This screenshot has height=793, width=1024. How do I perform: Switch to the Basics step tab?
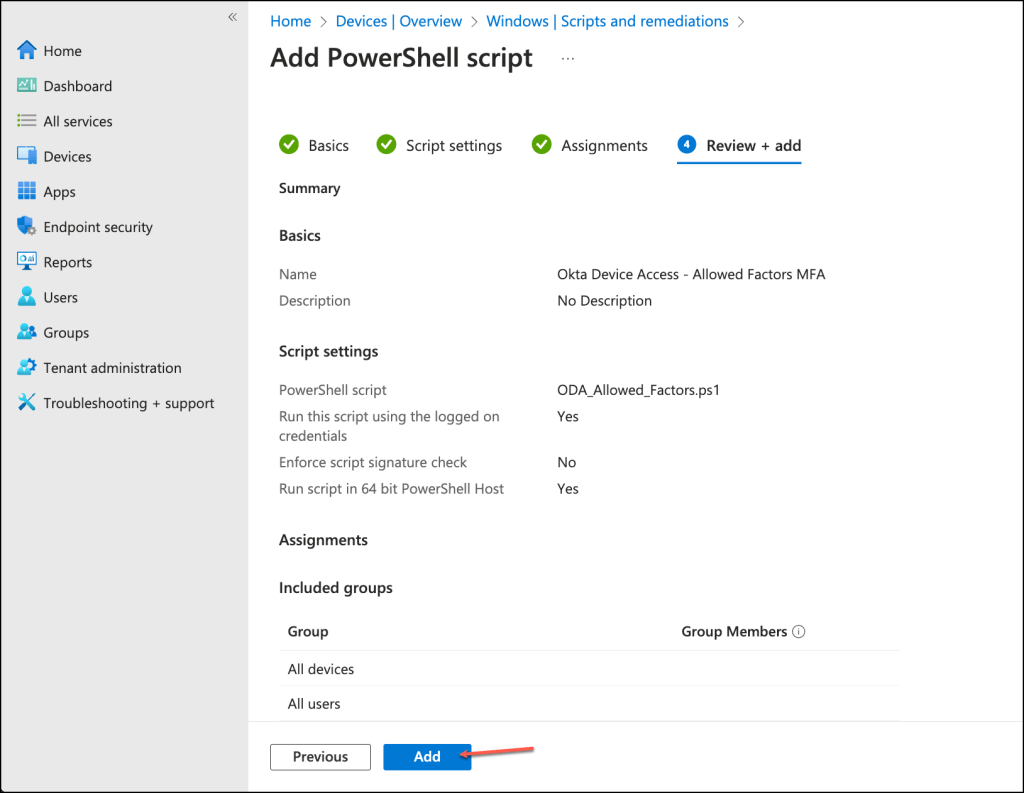[314, 146]
